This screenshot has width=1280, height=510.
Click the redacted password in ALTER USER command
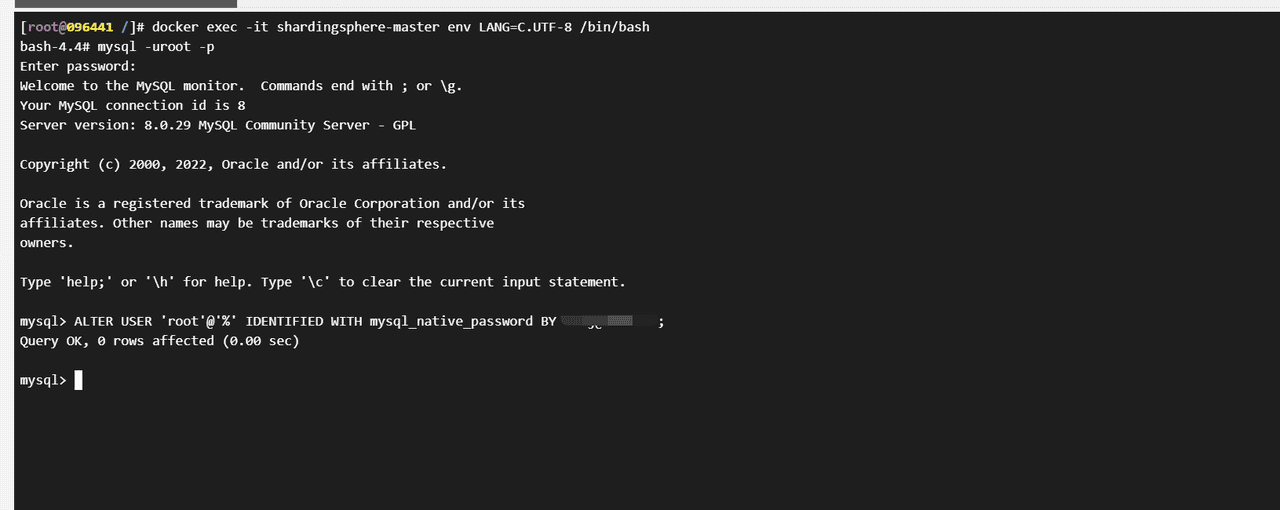(x=607, y=321)
